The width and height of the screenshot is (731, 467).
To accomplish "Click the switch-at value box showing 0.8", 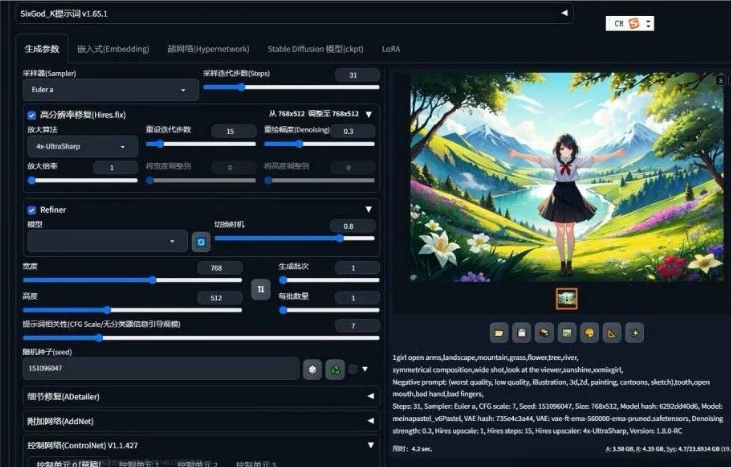I will [x=352, y=226].
